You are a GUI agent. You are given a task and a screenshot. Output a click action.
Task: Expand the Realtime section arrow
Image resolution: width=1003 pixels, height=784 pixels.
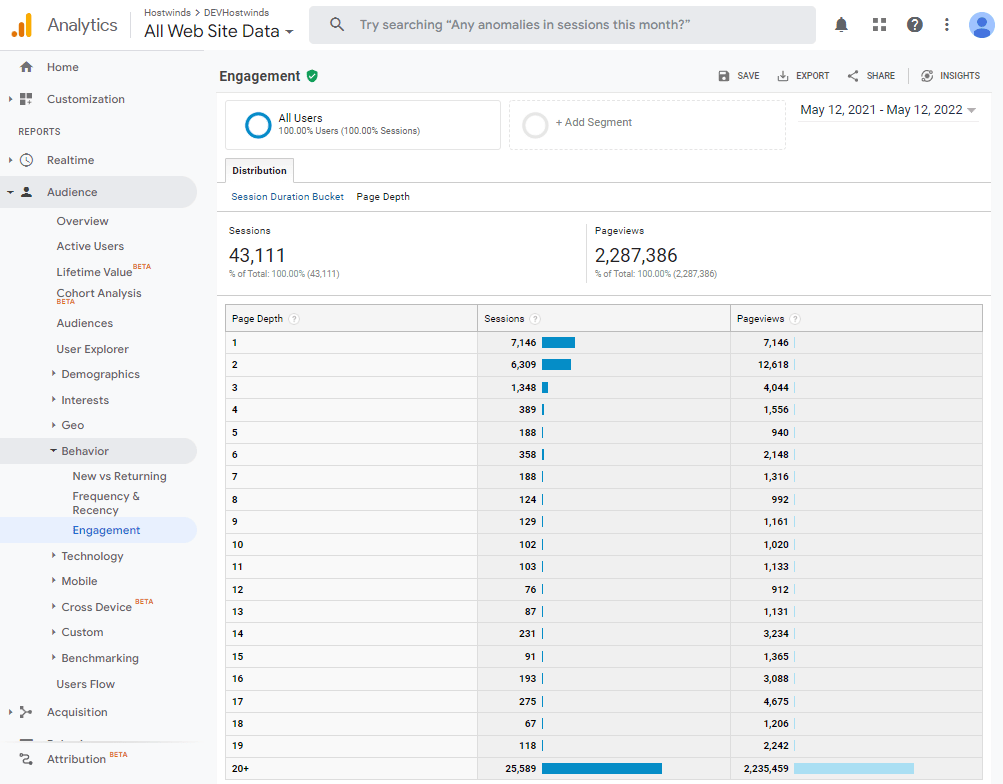(10, 160)
